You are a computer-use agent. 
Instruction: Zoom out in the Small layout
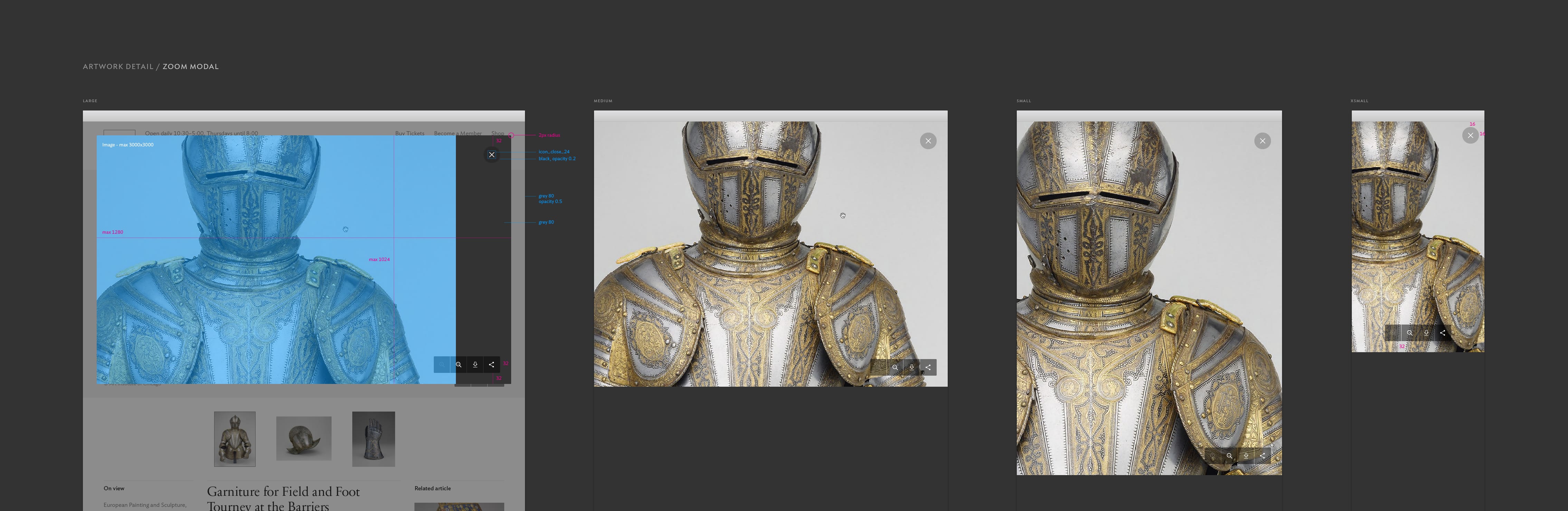(1229, 456)
